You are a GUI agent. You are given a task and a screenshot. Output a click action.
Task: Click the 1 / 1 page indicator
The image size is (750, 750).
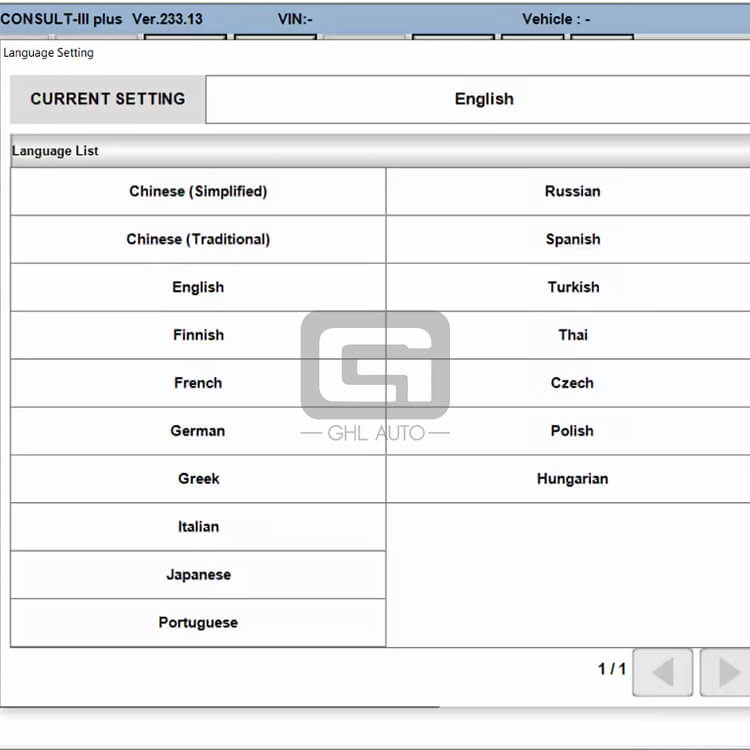point(612,669)
